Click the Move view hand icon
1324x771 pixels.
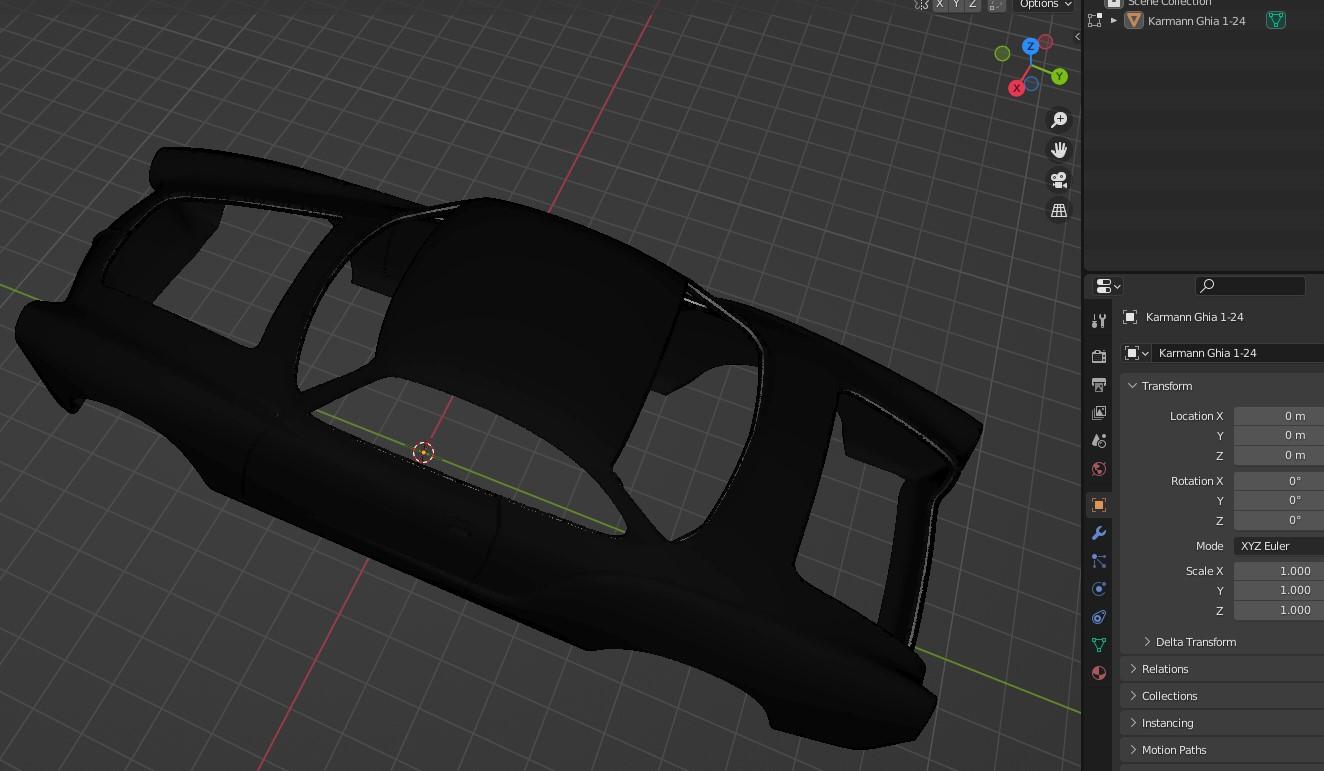coord(1059,150)
